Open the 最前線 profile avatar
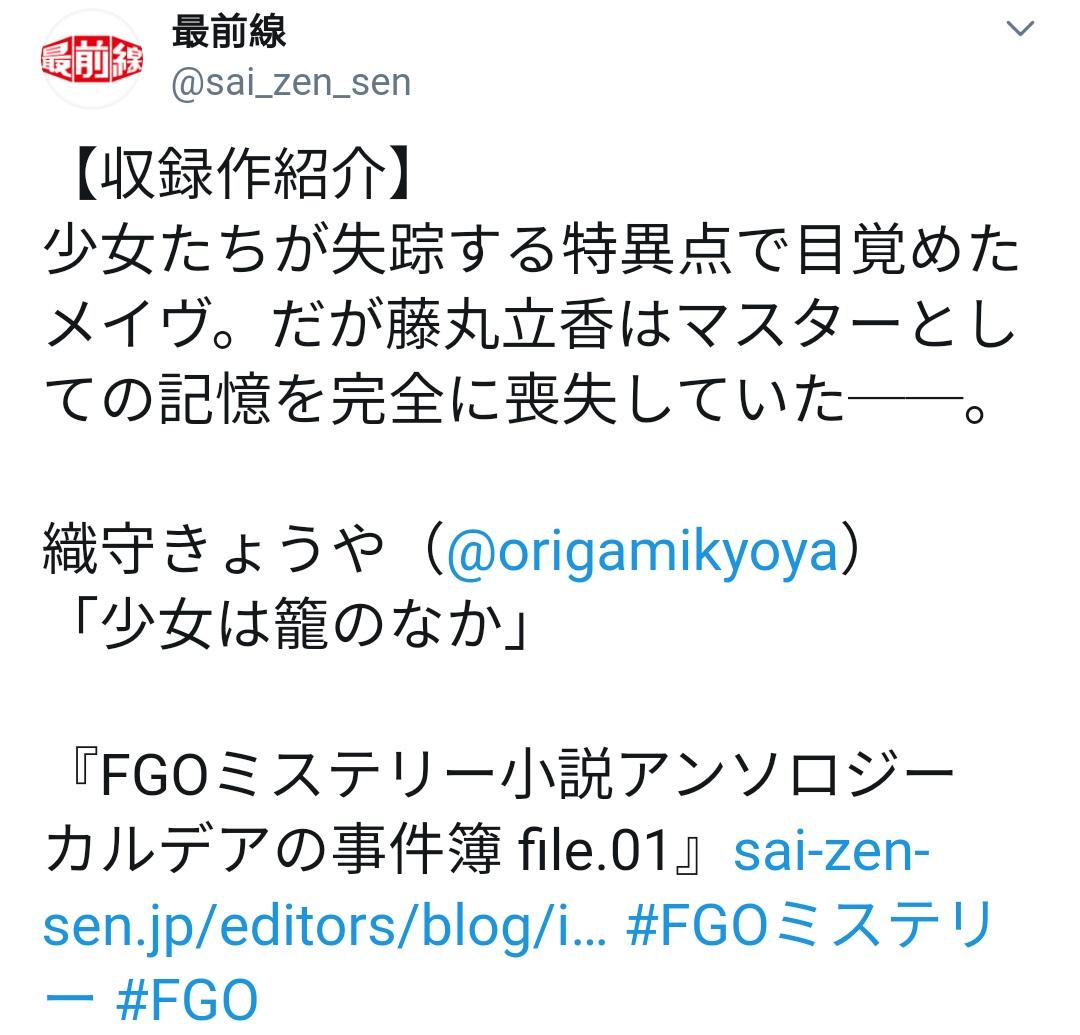The height and width of the screenshot is (1035, 1080). point(92,60)
